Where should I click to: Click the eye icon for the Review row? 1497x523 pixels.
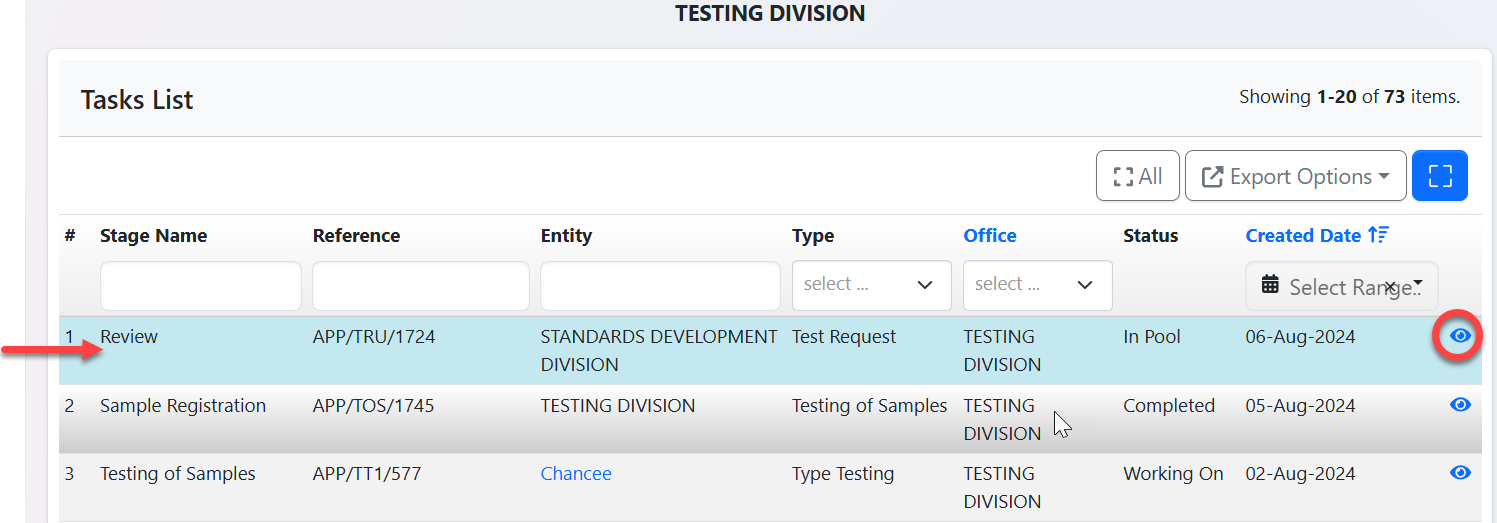click(1460, 336)
